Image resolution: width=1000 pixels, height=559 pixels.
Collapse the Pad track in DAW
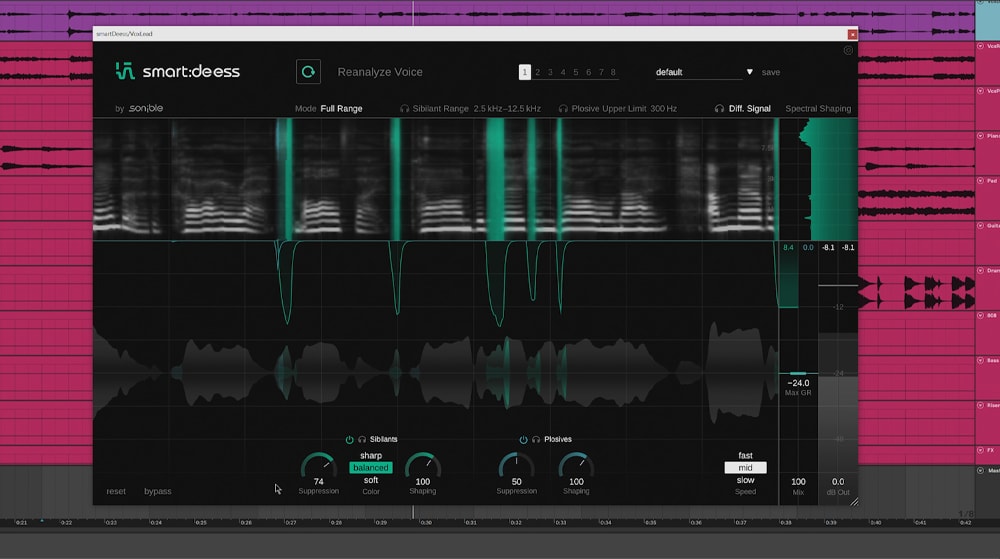(980, 181)
